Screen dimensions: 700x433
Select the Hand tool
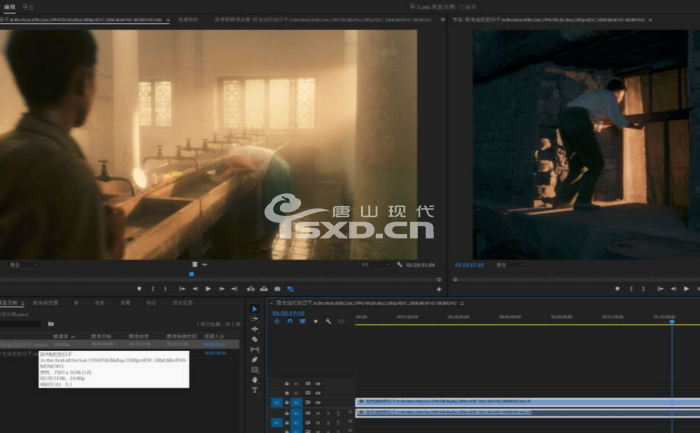254,380
